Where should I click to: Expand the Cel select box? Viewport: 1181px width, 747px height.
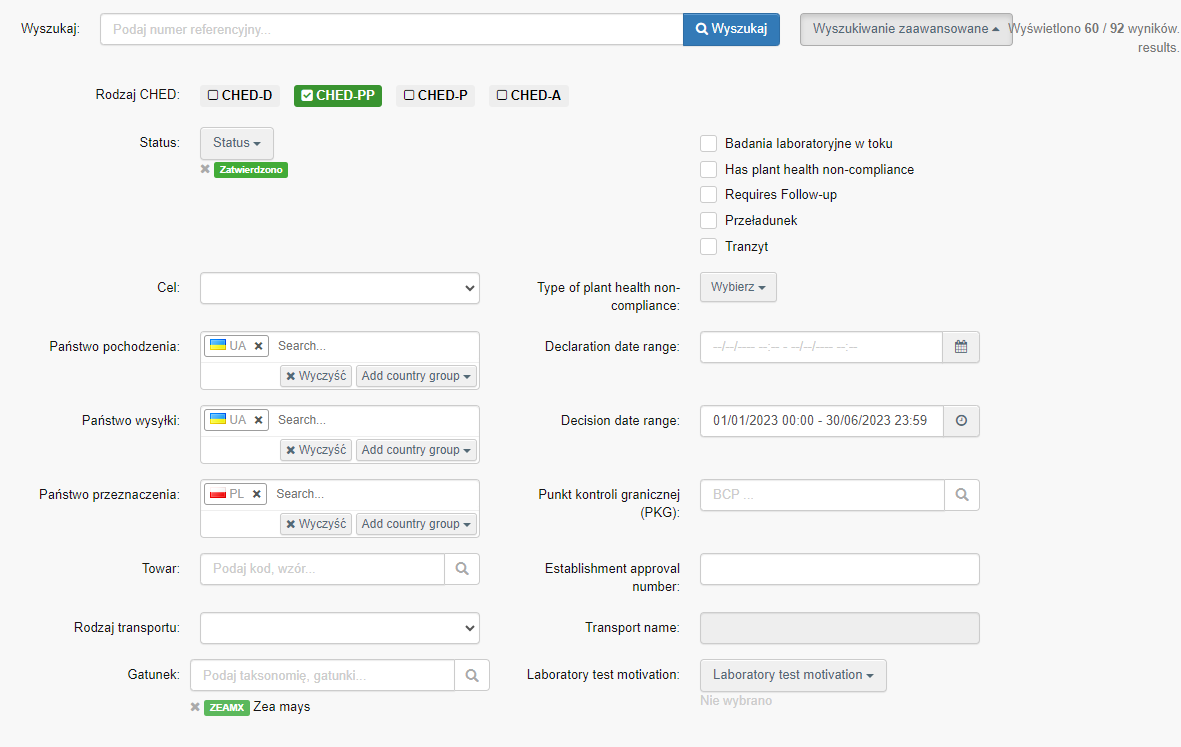340,288
